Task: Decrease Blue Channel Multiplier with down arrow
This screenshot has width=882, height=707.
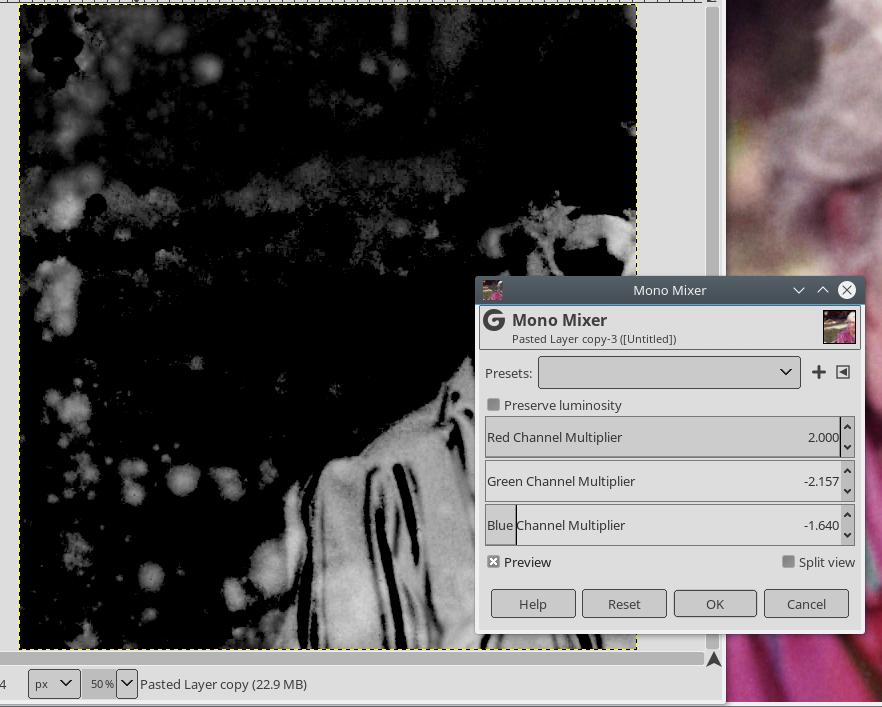Action: coord(848,535)
